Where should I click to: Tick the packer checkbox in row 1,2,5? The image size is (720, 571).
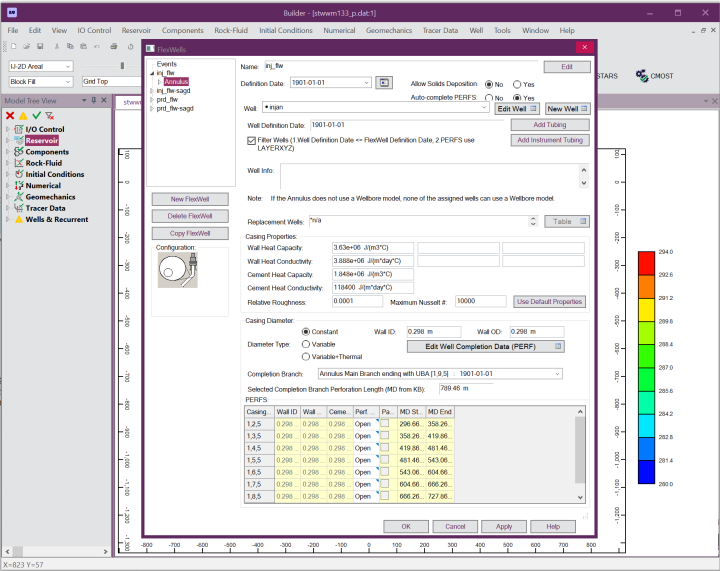click(x=385, y=423)
